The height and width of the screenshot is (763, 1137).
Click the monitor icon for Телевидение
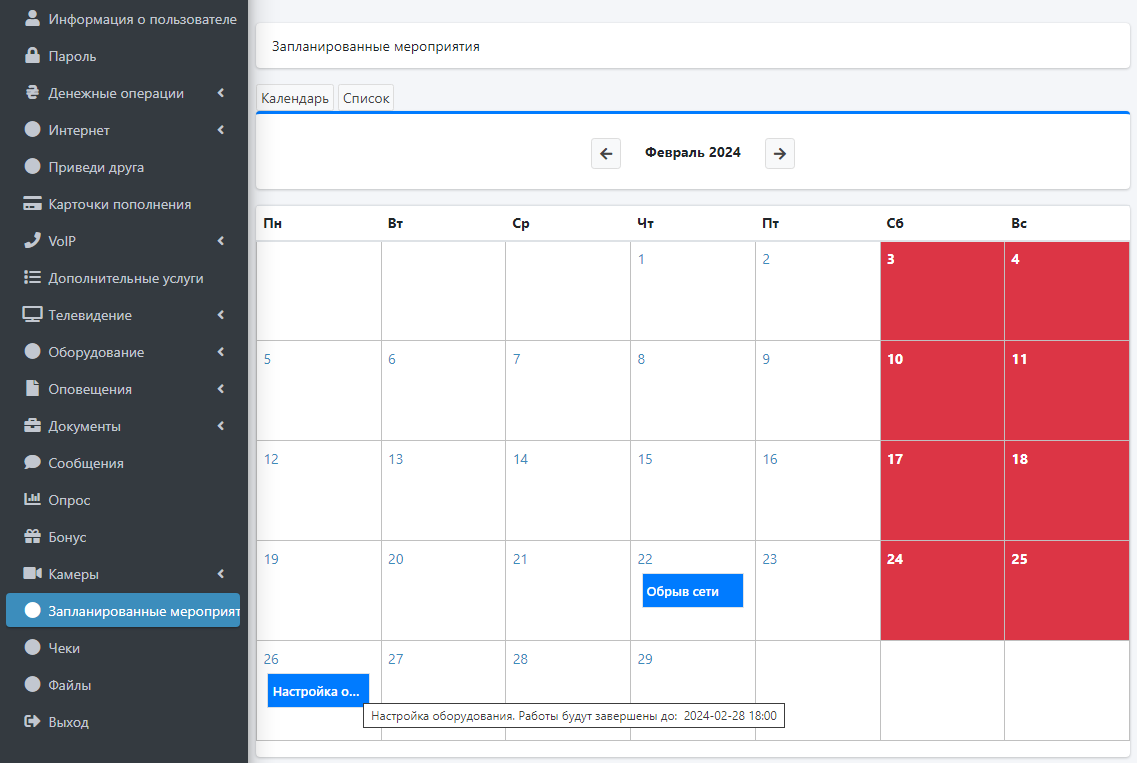coord(32,315)
